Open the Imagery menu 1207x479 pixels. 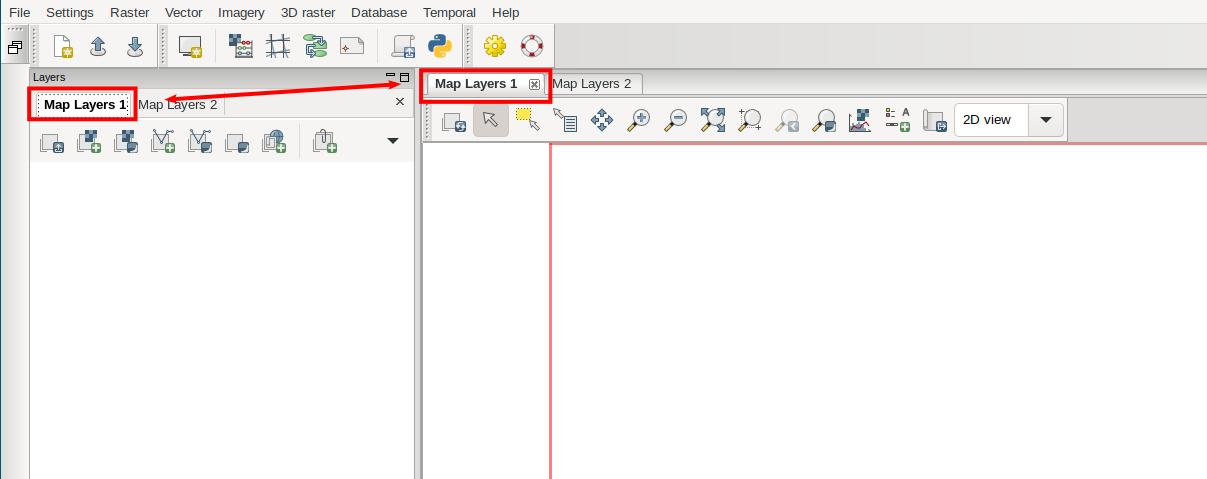(x=241, y=12)
